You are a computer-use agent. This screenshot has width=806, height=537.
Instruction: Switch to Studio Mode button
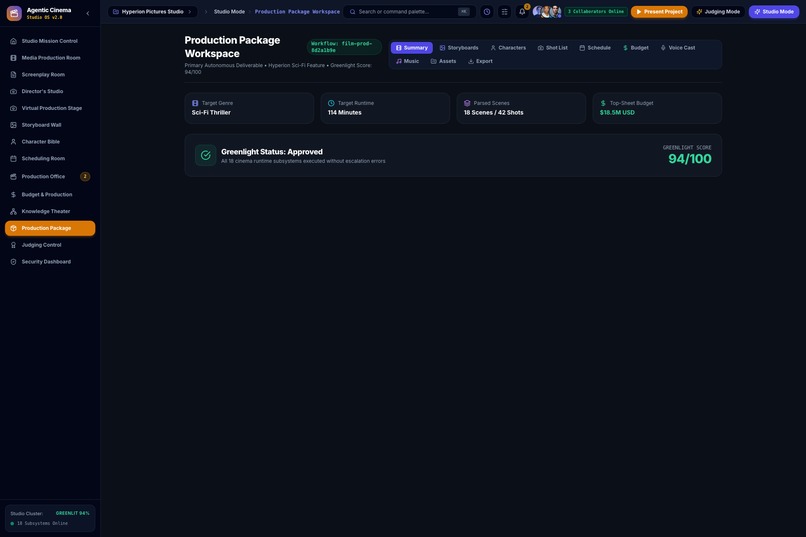774,12
